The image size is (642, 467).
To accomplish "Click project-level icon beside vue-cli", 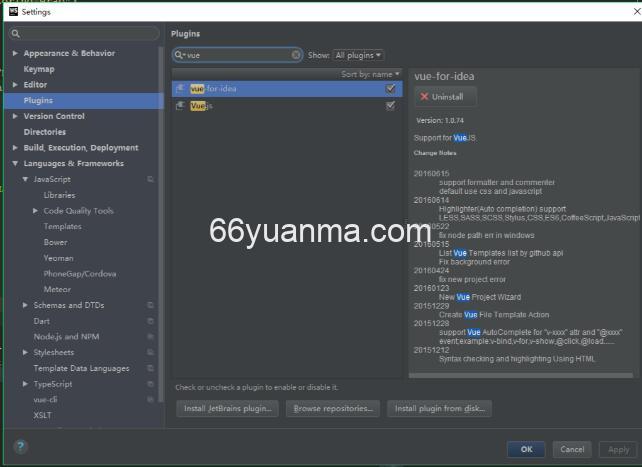I will 150,399.
